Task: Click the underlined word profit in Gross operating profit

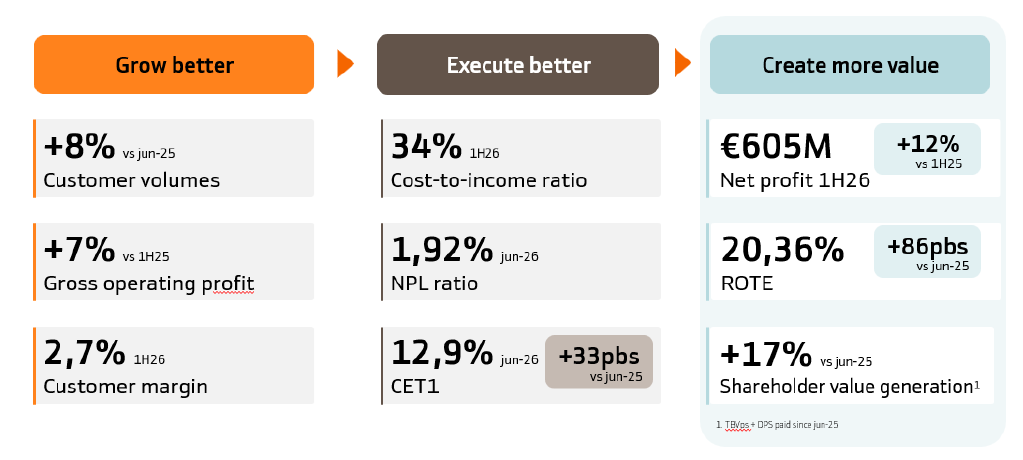Action: pos(233,284)
